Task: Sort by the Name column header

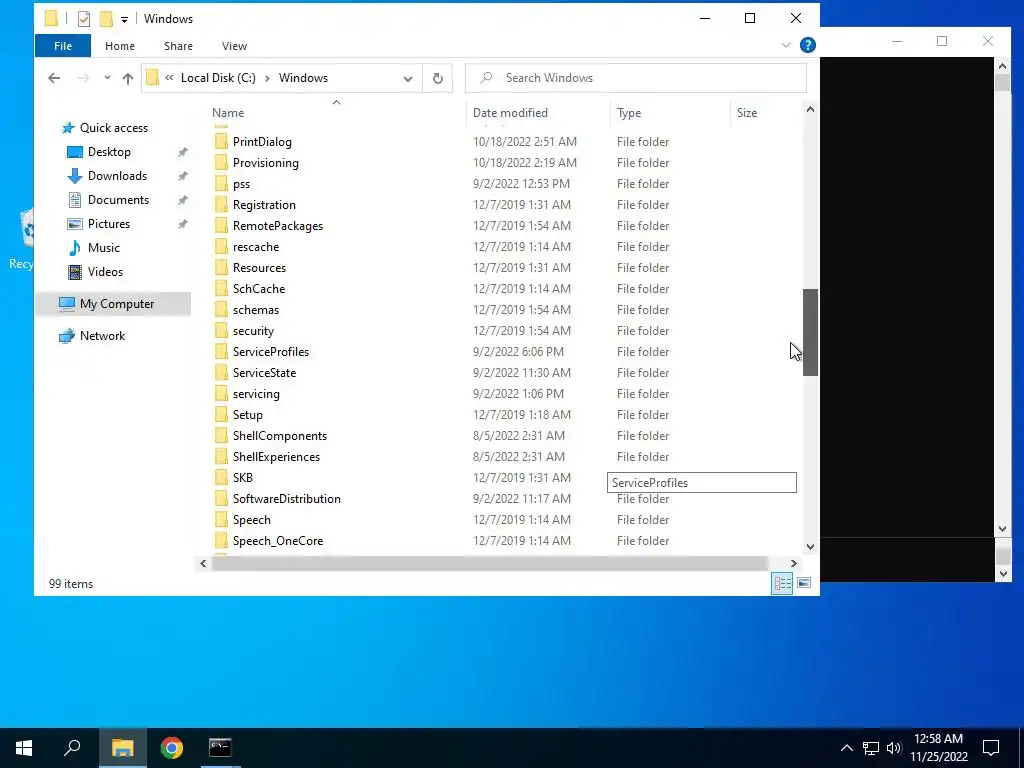Action: point(228,113)
